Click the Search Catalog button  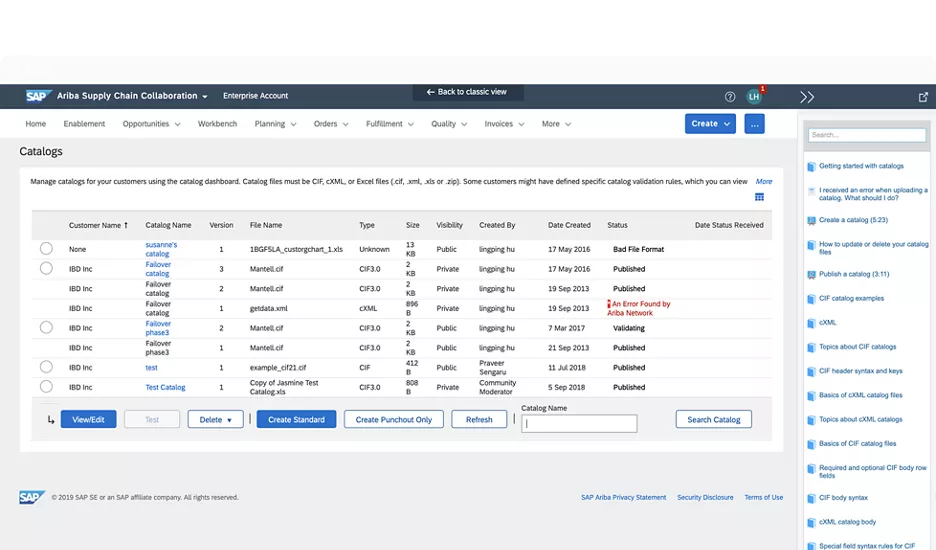(713, 420)
